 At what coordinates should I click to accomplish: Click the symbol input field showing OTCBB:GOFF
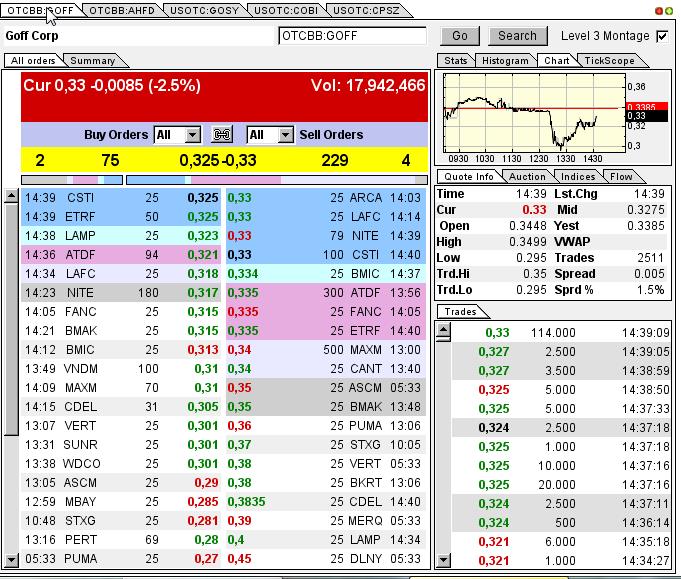point(353,36)
